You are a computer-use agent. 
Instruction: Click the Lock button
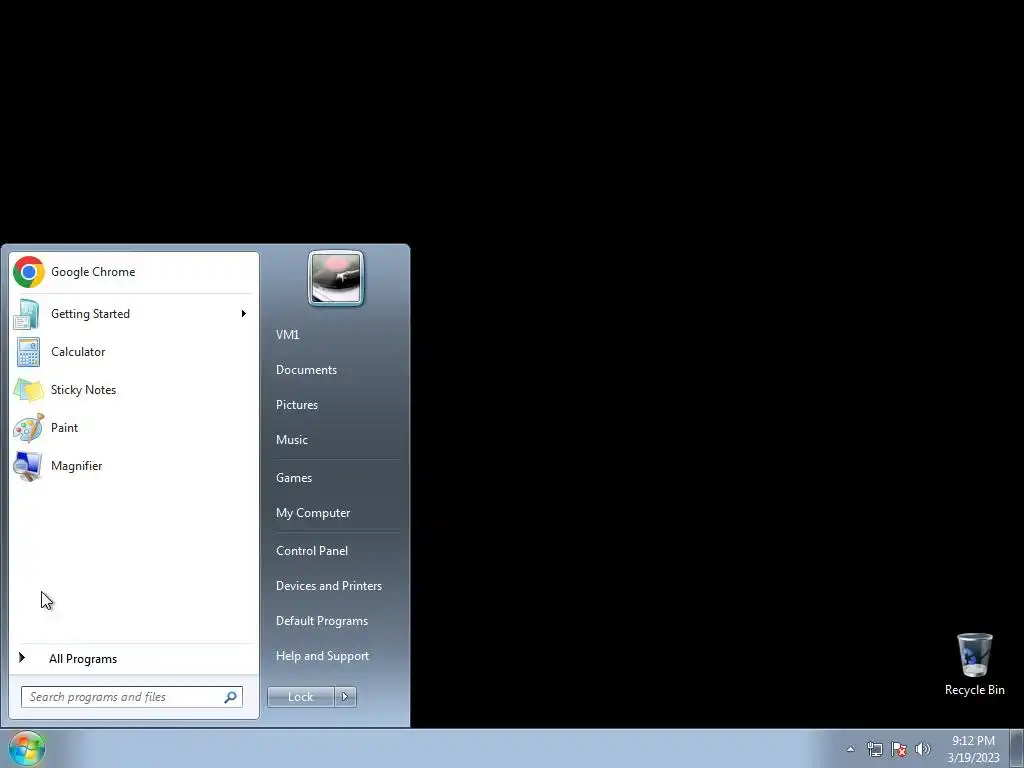pos(300,697)
